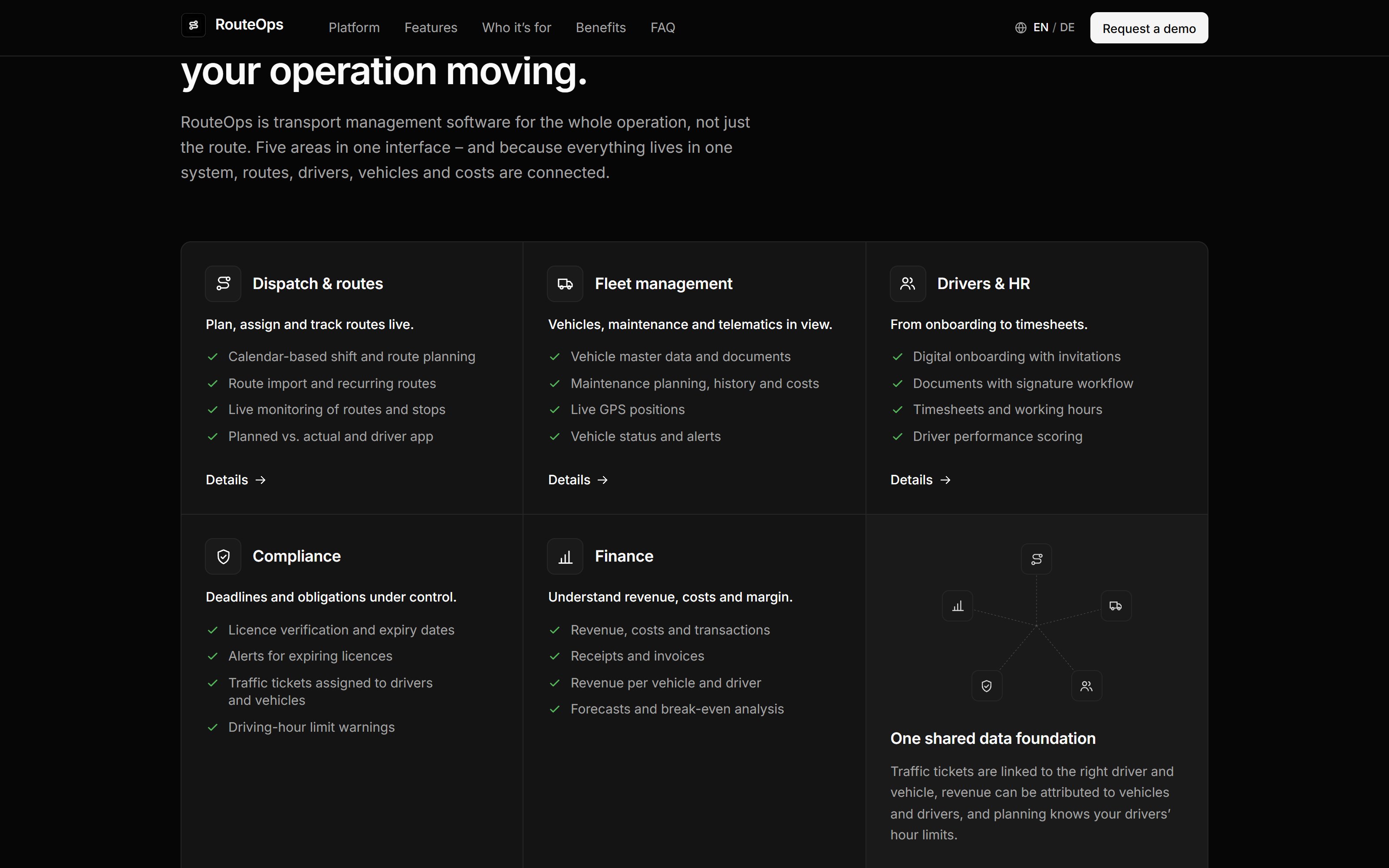Click 'Documents with signature workflow' item
This screenshot has height=868, width=1389.
pos(1023,384)
